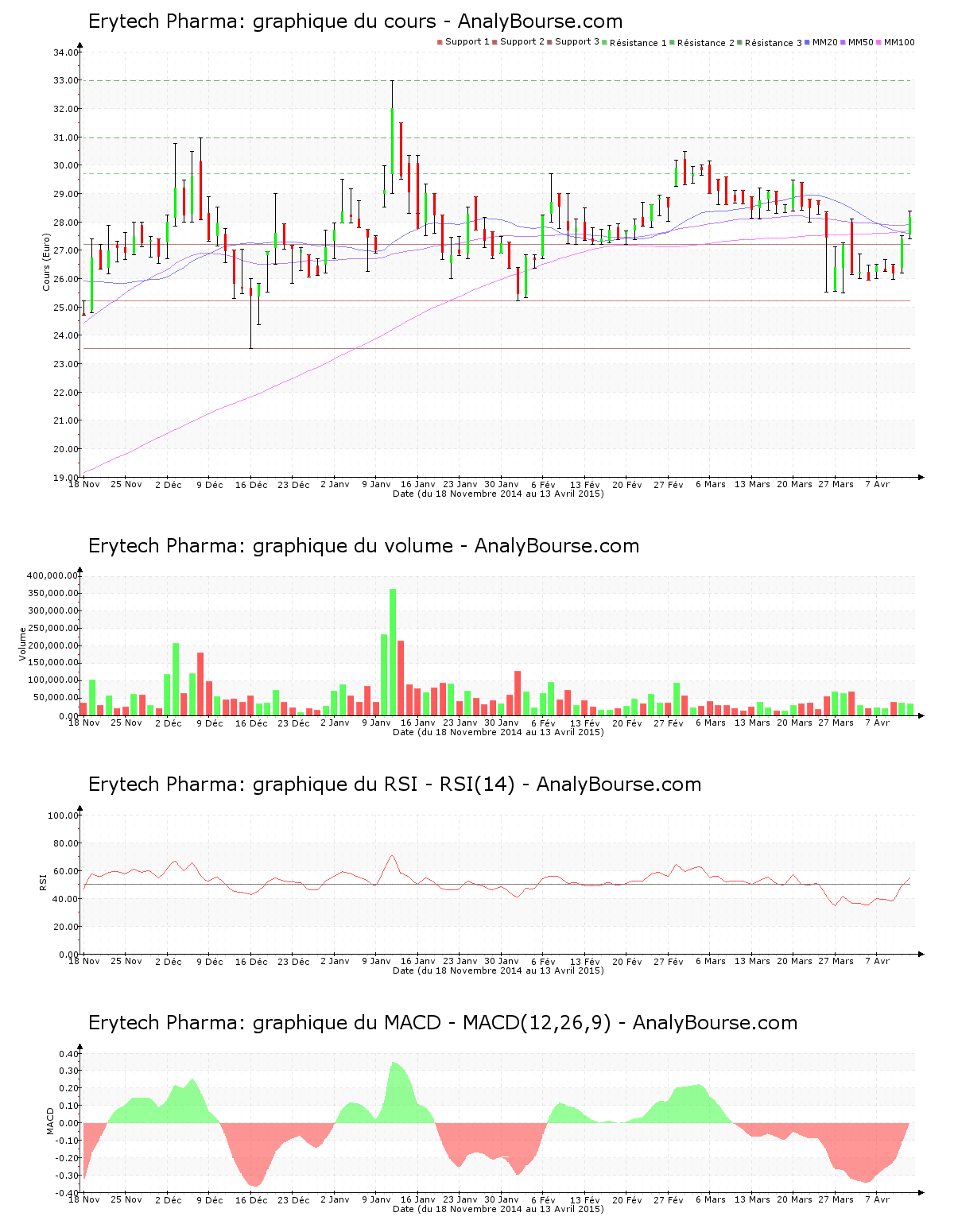Image resolution: width=954 pixels, height=1232 pixels.
Task: Click the date range caption under the MACD chart
Action: 498,1209
